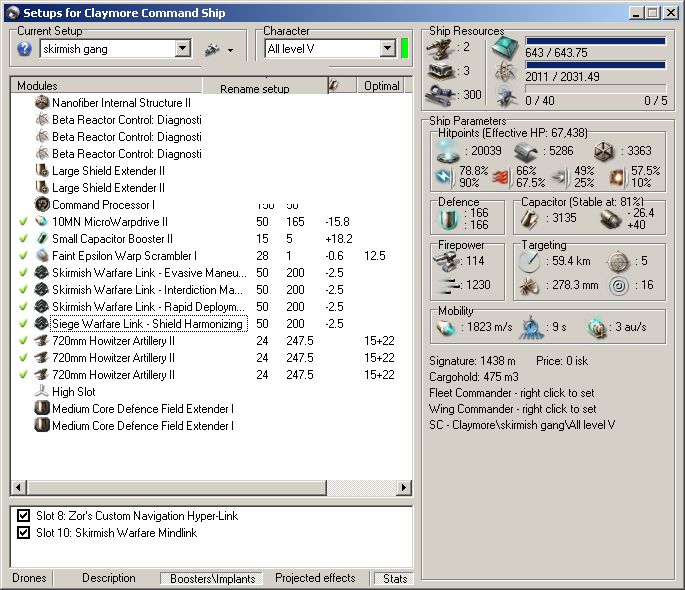The height and width of the screenshot is (590, 685).
Task: Click Wing Commander right click to set text
Action: coord(512,409)
